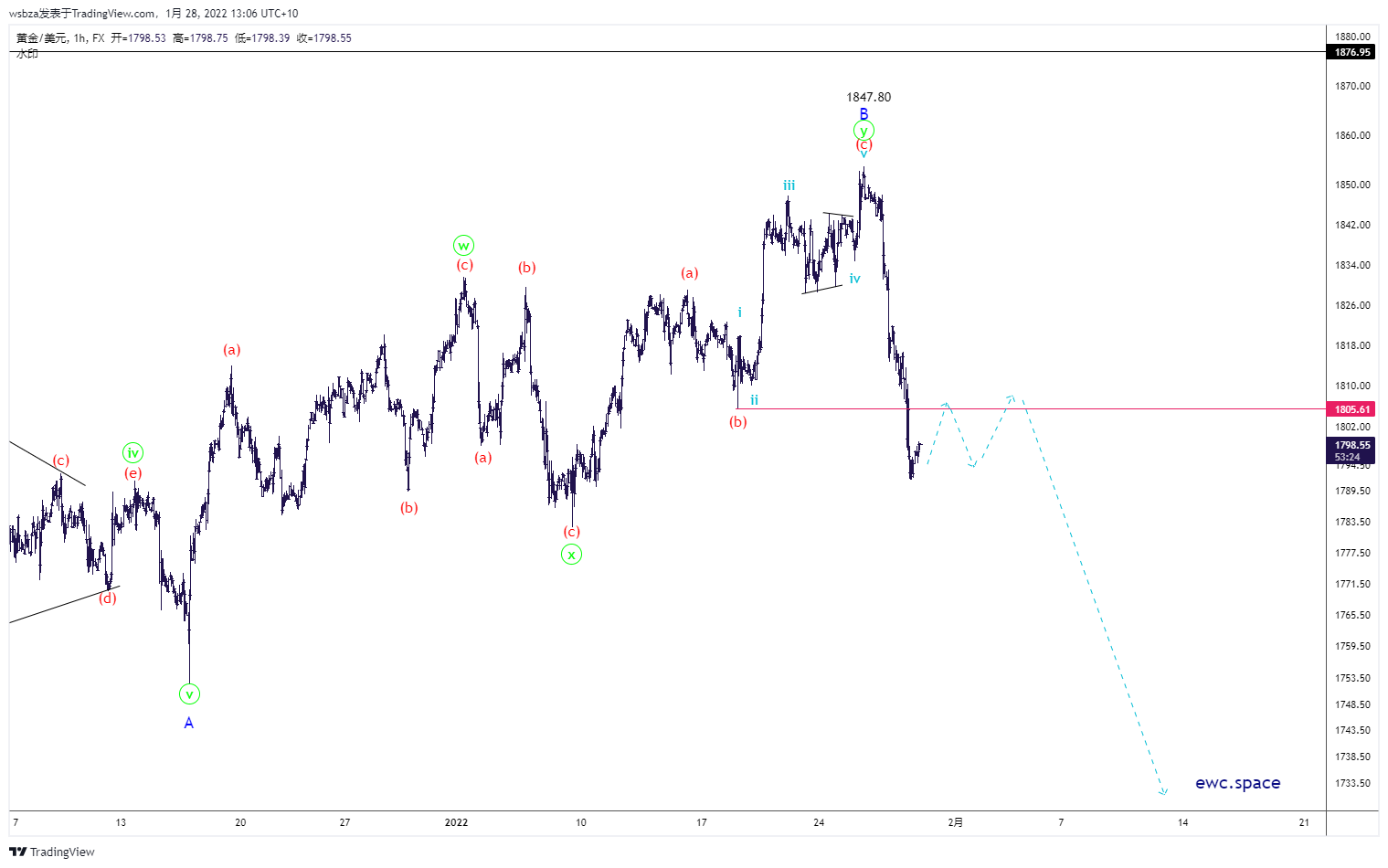Click the 24 date label on time axis

tap(819, 822)
